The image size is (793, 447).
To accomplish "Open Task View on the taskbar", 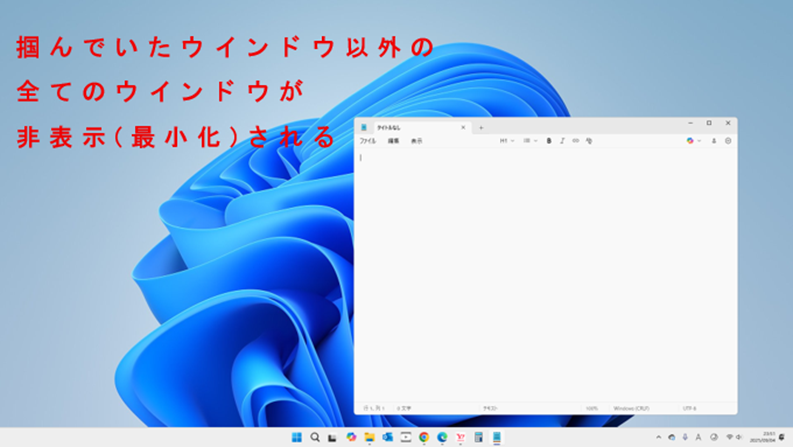I will (x=332, y=437).
